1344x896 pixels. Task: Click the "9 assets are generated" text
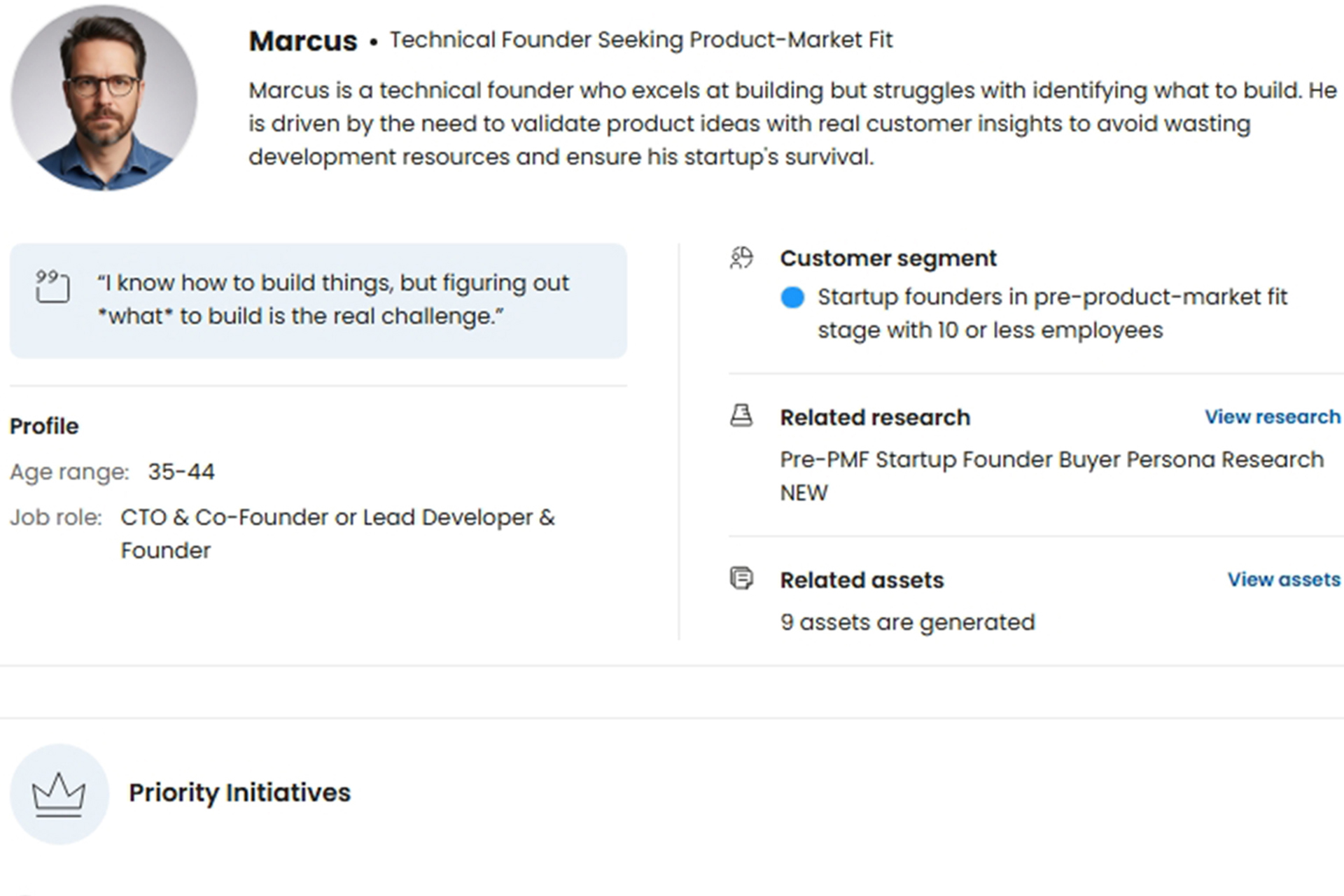[x=907, y=622]
